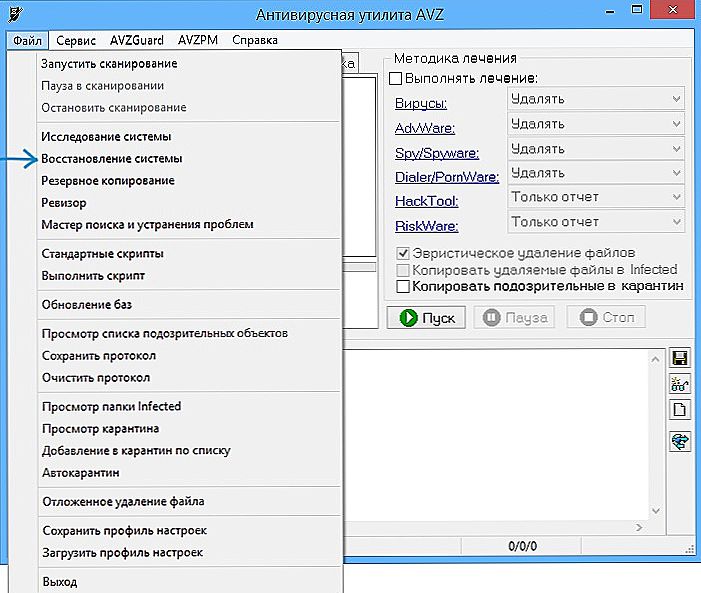
Task: Choose Выполнить скрипт from the menu
Action: click(x=189, y=276)
